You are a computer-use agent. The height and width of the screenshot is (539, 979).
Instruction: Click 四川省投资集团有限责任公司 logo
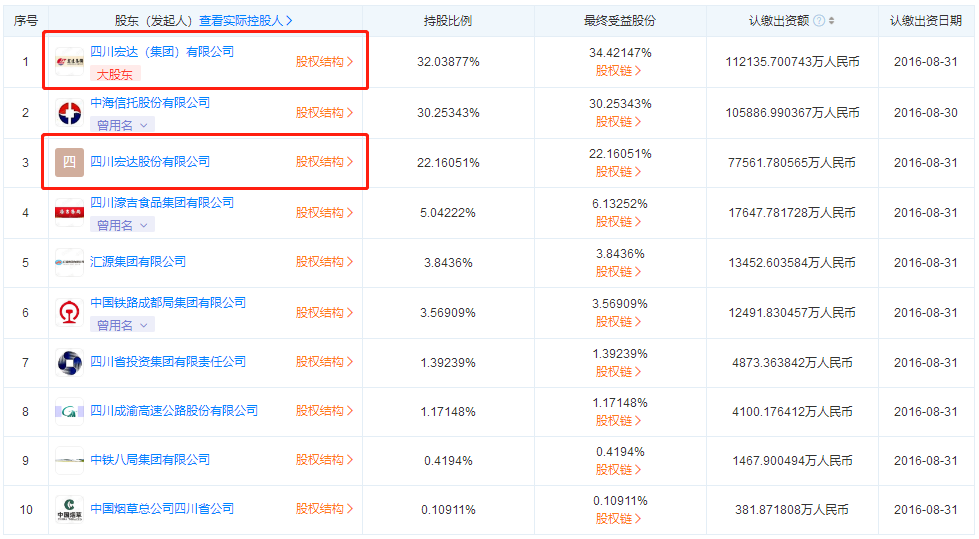(69, 362)
